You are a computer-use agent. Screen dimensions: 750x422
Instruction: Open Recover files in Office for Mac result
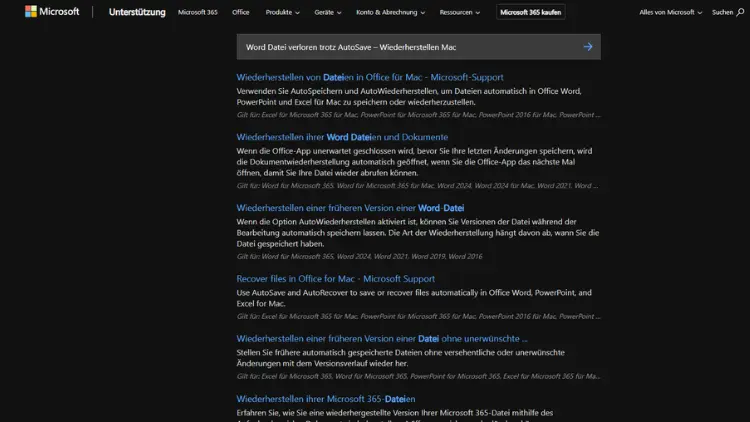335,279
